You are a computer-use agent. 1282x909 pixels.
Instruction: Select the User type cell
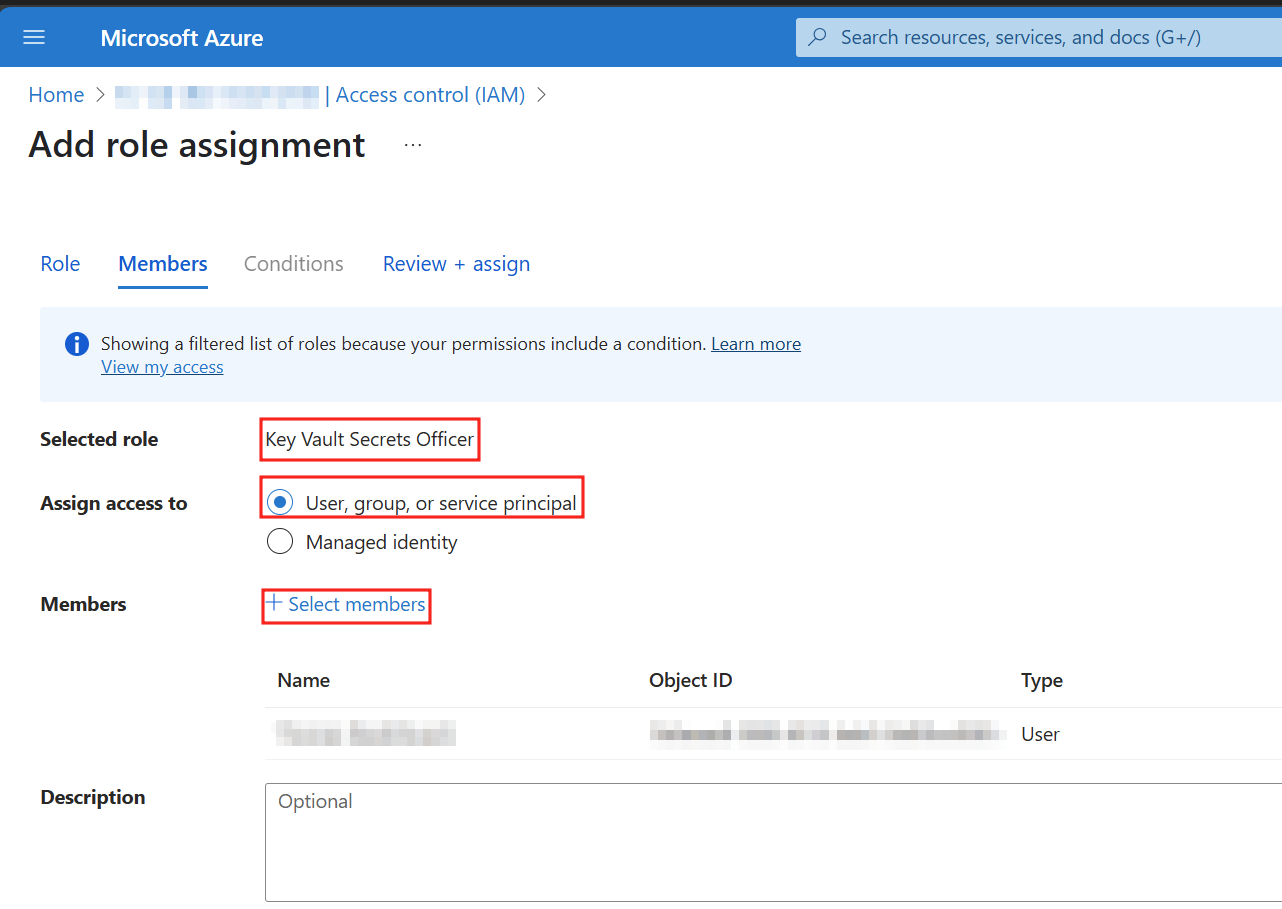[1040, 734]
